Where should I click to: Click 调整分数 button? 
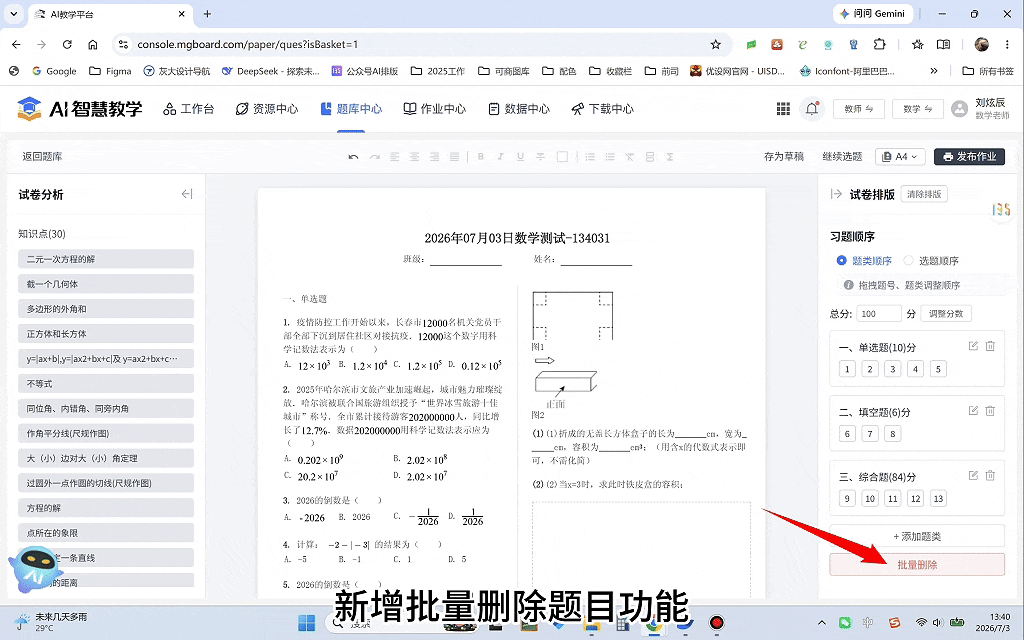click(946, 313)
